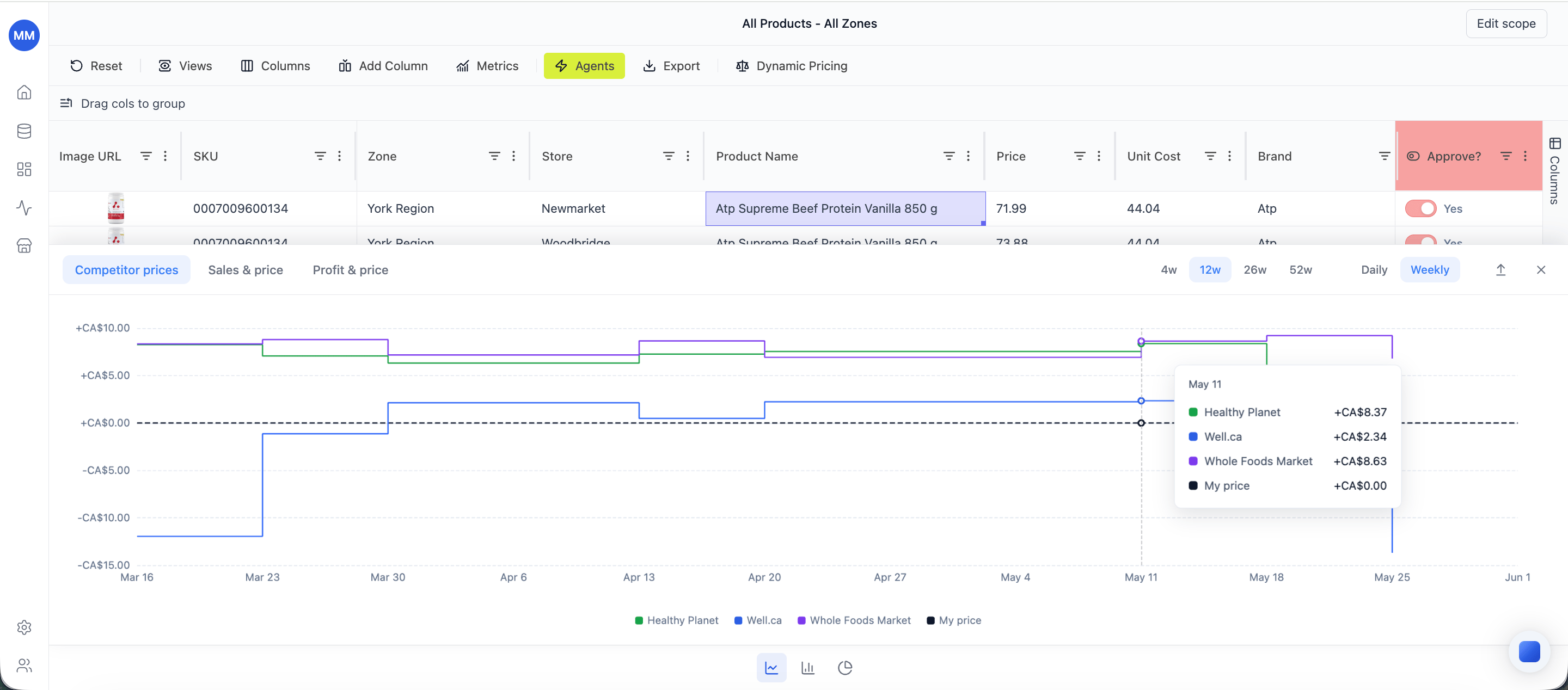
Task: Open the users icon in sidebar
Action: (x=24, y=666)
